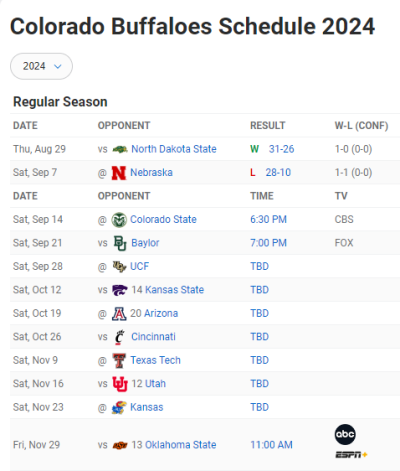Click the Arizona A logo
The width and height of the screenshot is (400, 471).
tap(119, 314)
